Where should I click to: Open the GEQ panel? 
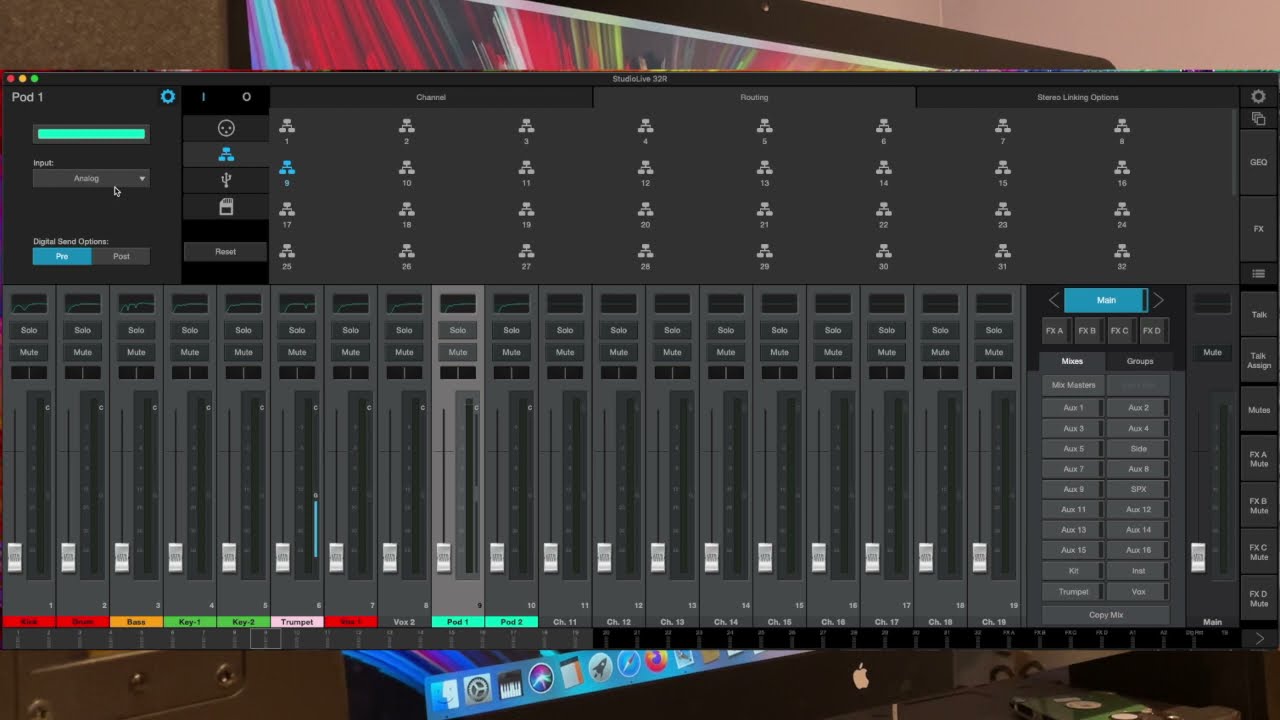1259,162
